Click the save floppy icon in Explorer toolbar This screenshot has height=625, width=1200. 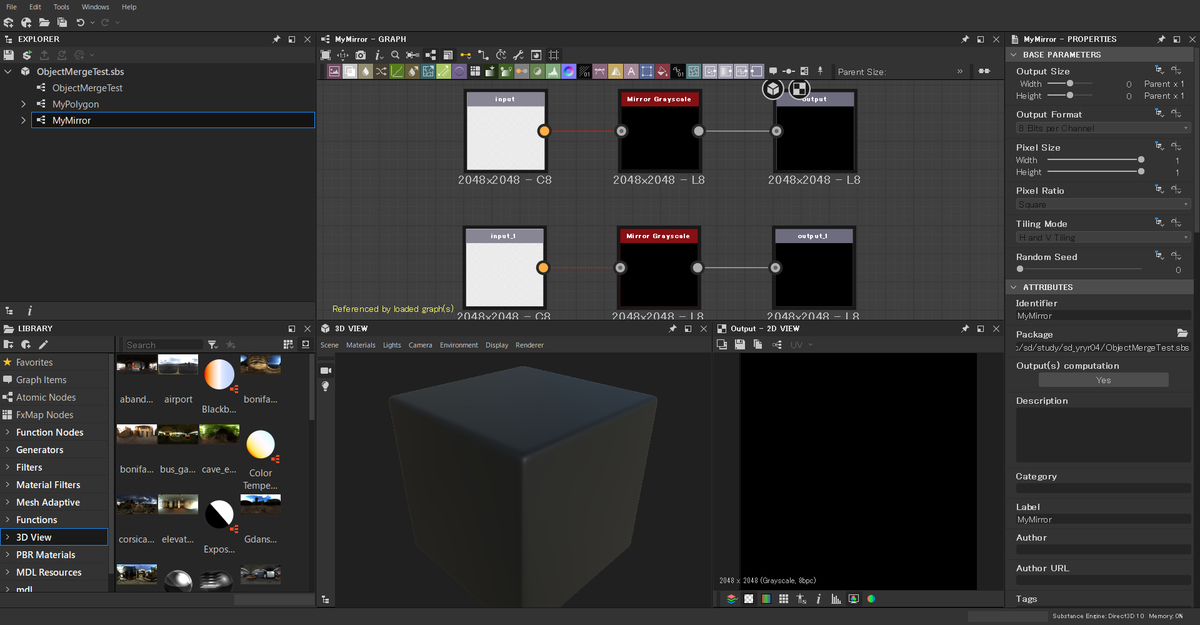[9, 55]
